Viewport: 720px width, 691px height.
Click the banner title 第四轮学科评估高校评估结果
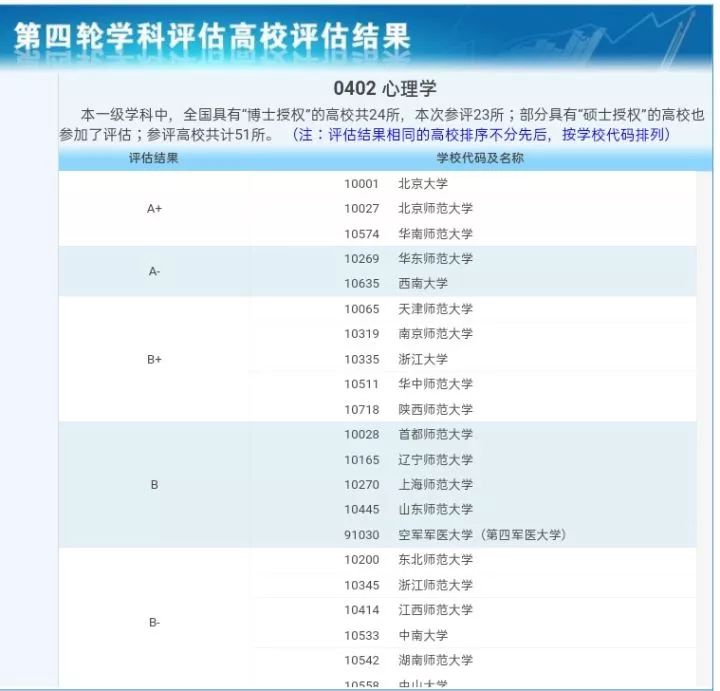[x=212, y=37]
